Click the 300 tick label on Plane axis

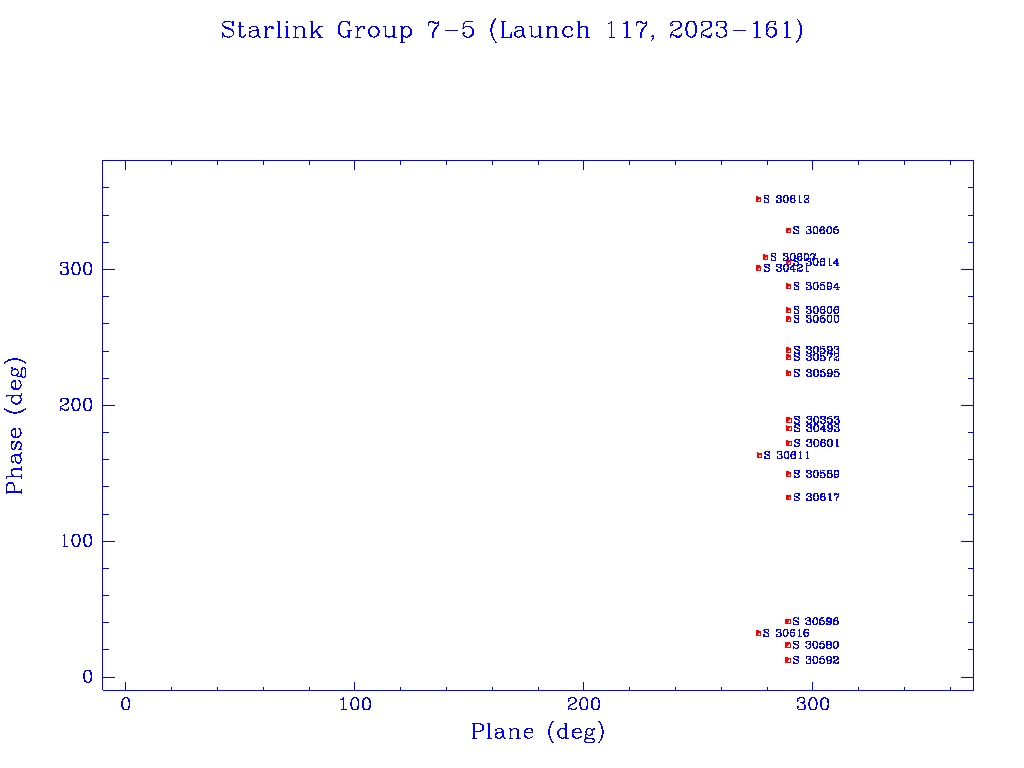click(x=812, y=704)
